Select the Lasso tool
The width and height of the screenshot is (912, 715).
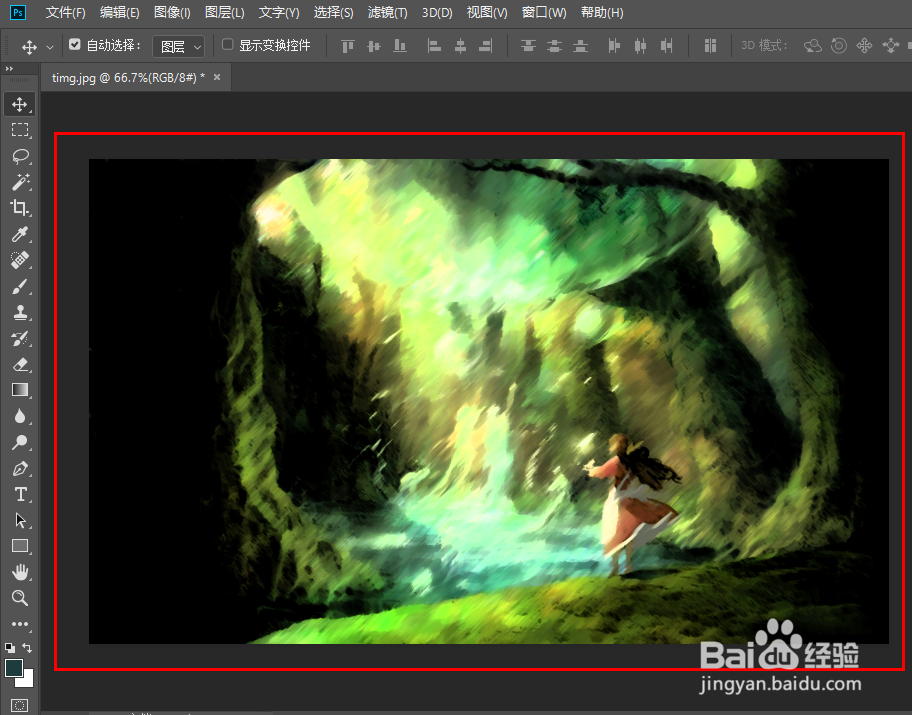[x=20, y=156]
